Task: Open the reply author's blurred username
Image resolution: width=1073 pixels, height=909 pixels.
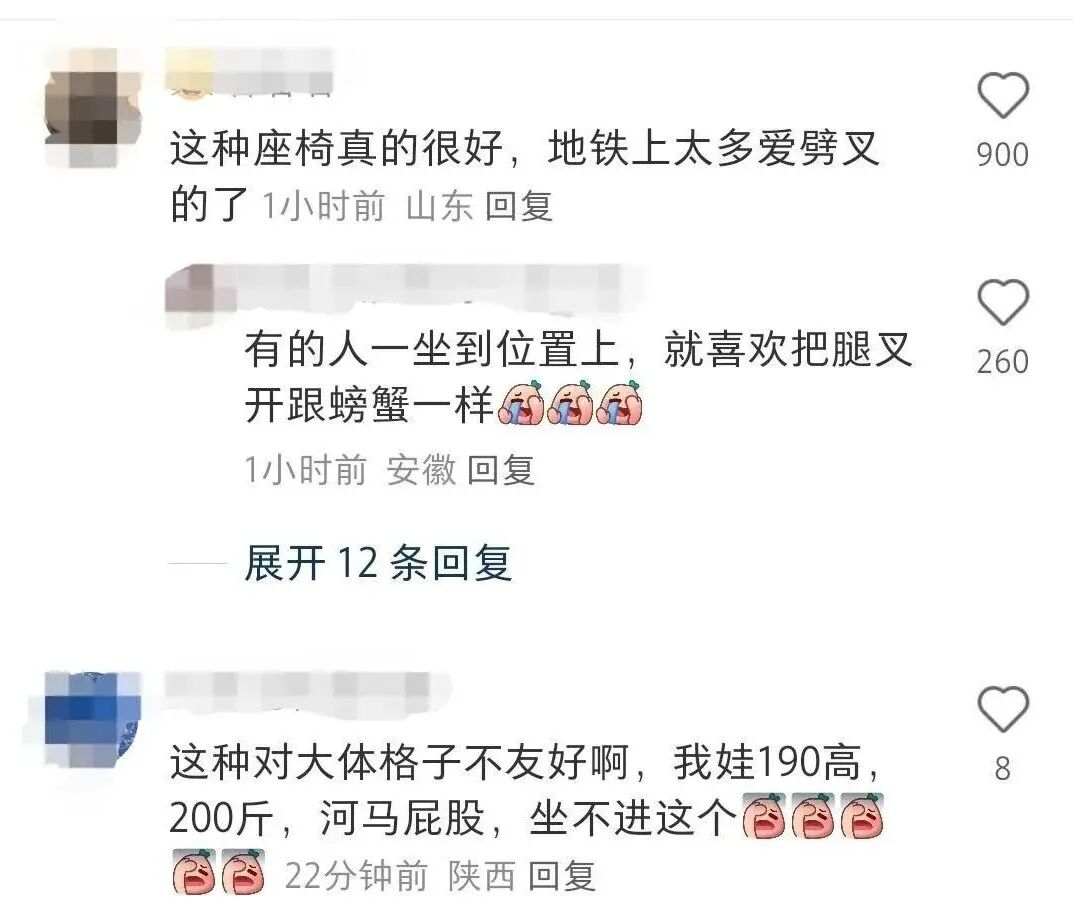Action: point(405,287)
